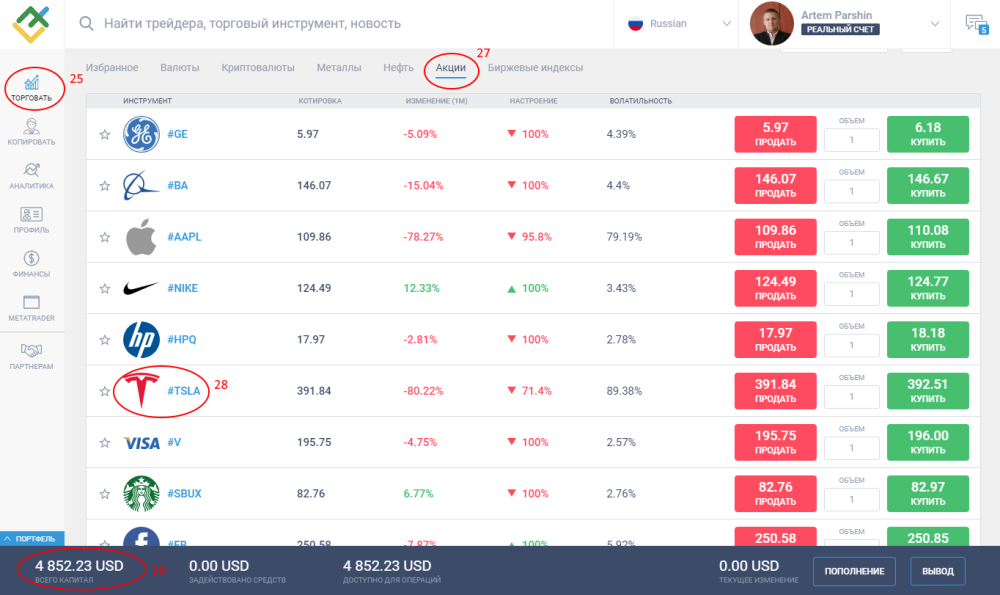Click the search magnifier icon
The image size is (1000, 595).
tap(86, 24)
